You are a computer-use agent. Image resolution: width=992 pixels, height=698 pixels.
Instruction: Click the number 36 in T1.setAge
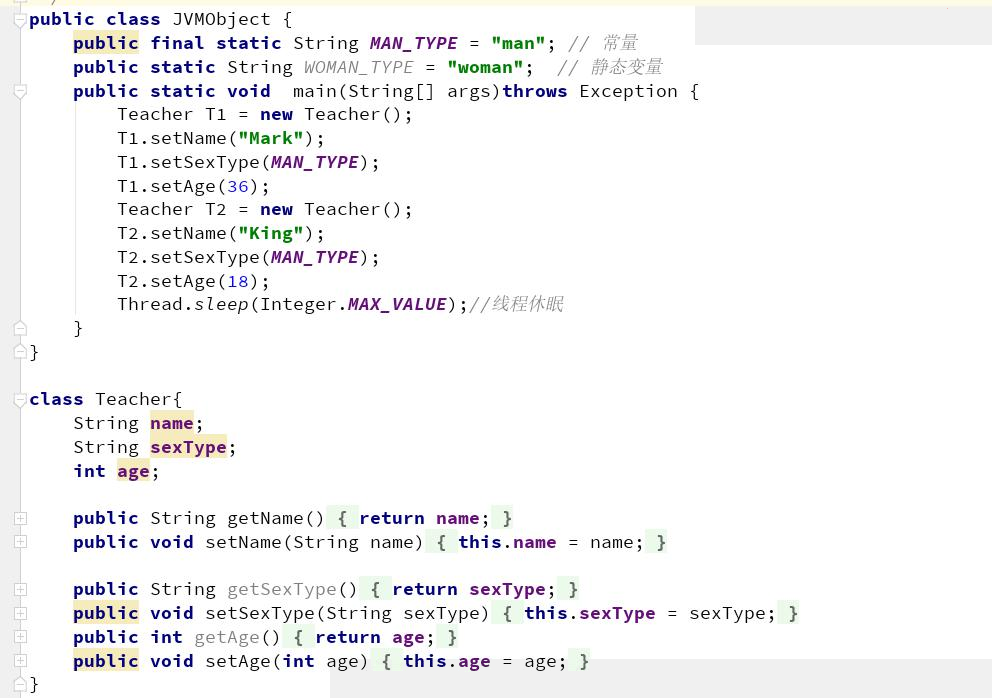[238, 187]
